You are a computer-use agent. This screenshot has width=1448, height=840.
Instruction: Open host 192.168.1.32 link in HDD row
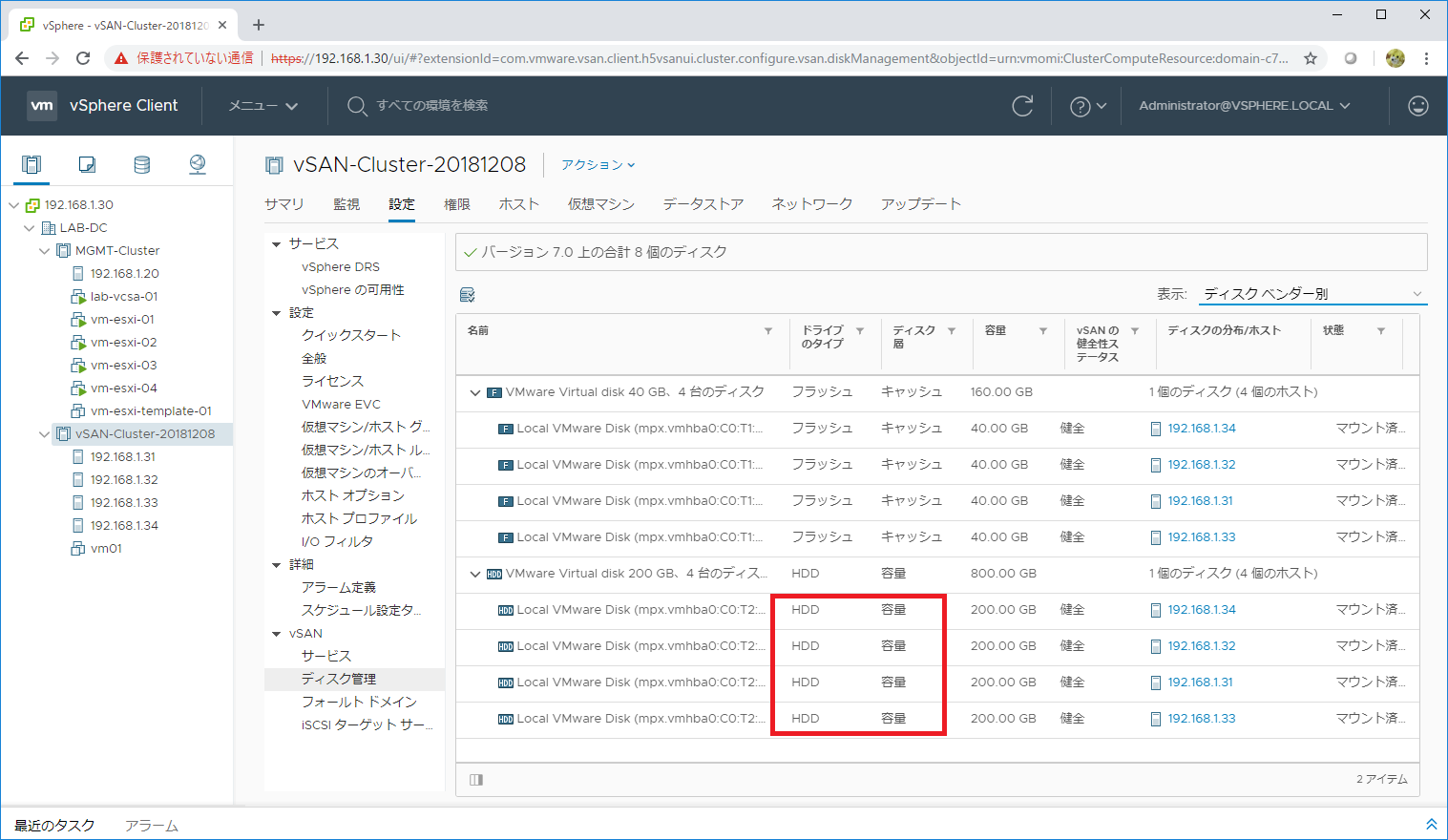pos(1202,646)
